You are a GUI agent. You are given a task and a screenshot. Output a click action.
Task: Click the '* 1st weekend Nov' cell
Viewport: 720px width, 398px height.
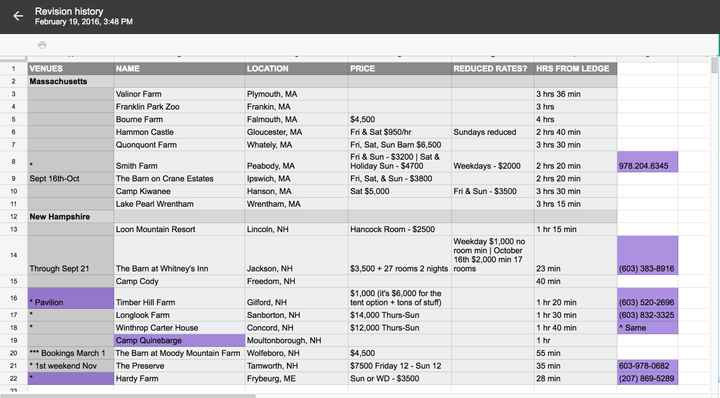click(x=70, y=366)
